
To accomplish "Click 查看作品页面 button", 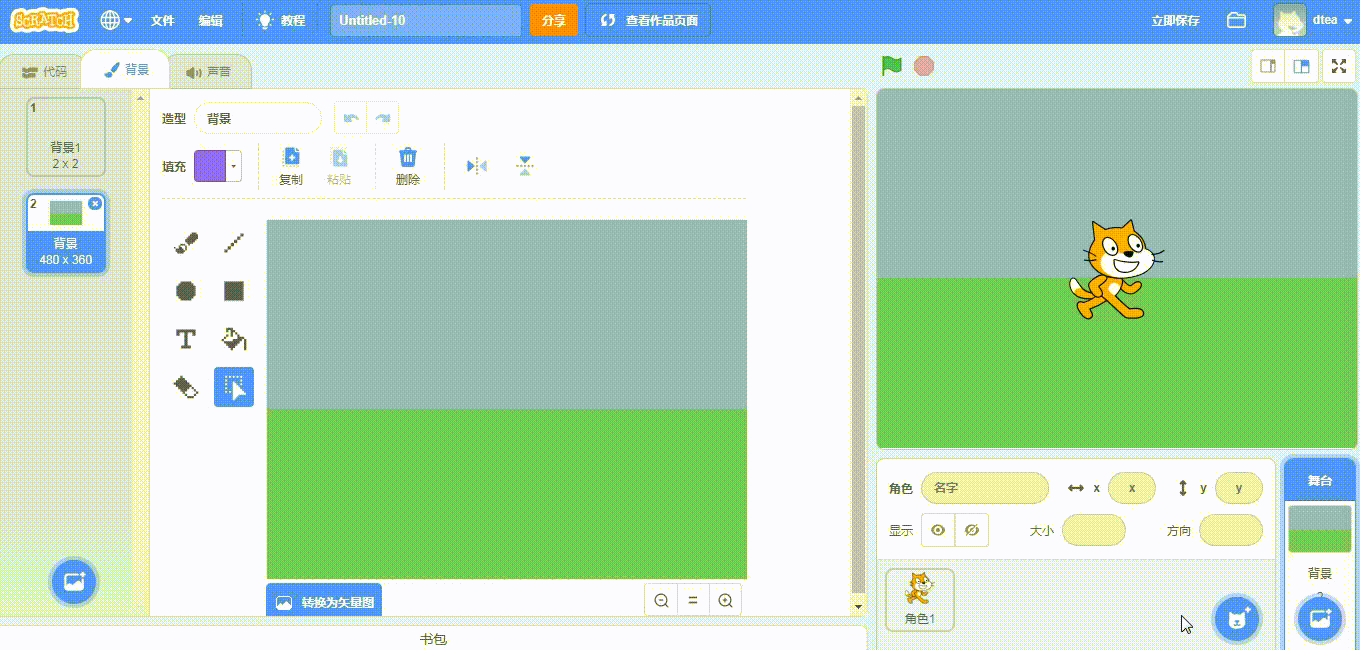I will point(648,20).
